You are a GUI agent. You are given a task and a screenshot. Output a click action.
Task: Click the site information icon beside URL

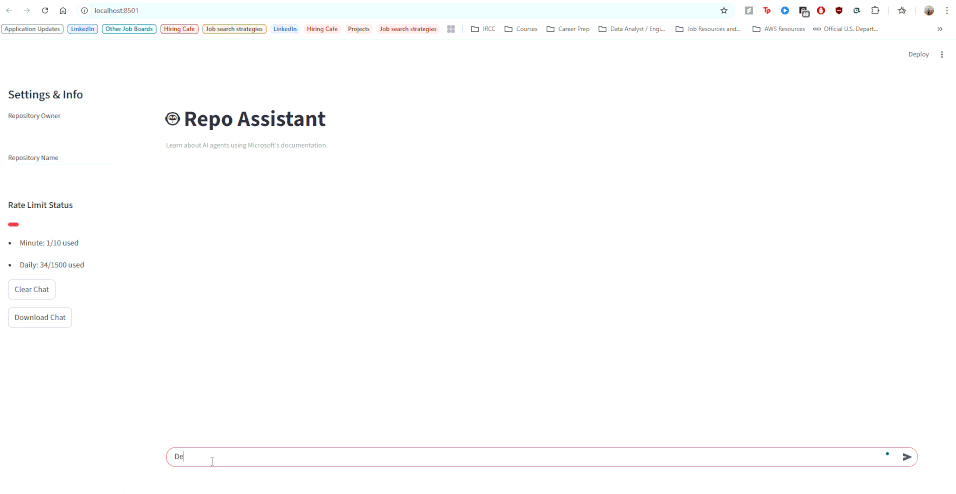coord(85,10)
